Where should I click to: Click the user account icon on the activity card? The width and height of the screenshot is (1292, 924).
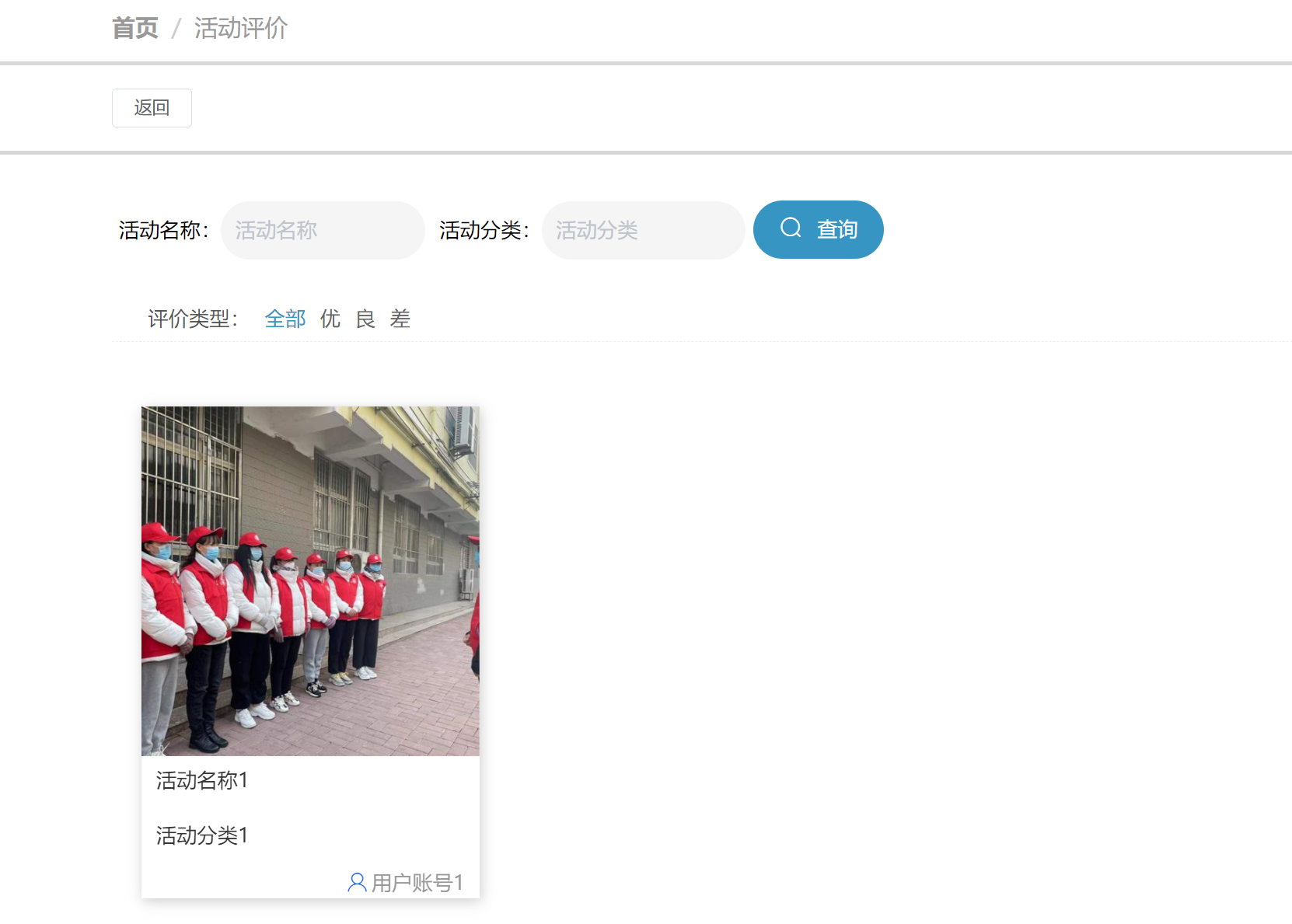(356, 882)
